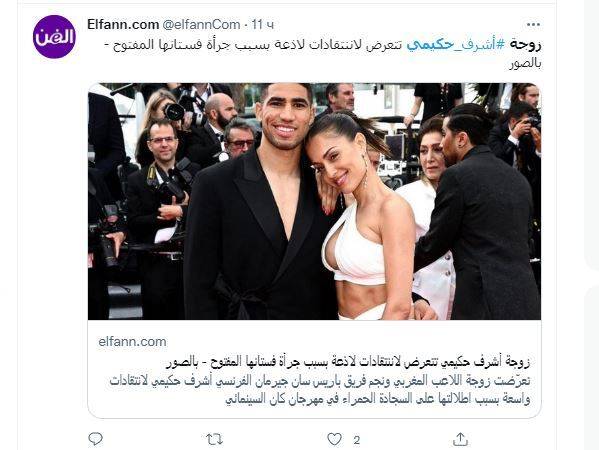Click the word بالصور on the tweet's second line
Image resolution: width=599 pixels, height=450 pixels.
click(525, 63)
